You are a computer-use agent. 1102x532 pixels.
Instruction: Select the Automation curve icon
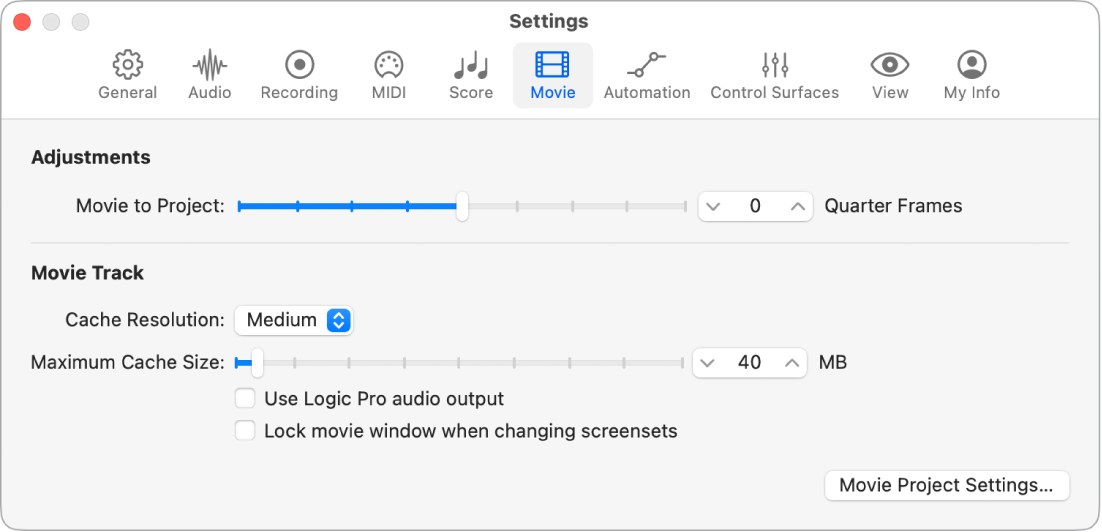646,66
